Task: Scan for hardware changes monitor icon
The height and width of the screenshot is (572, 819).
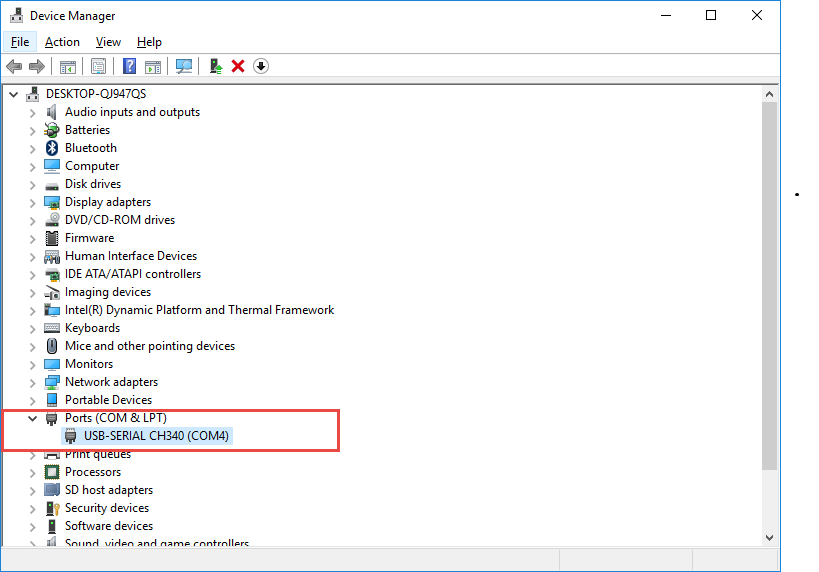Action: [x=184, y=66]
